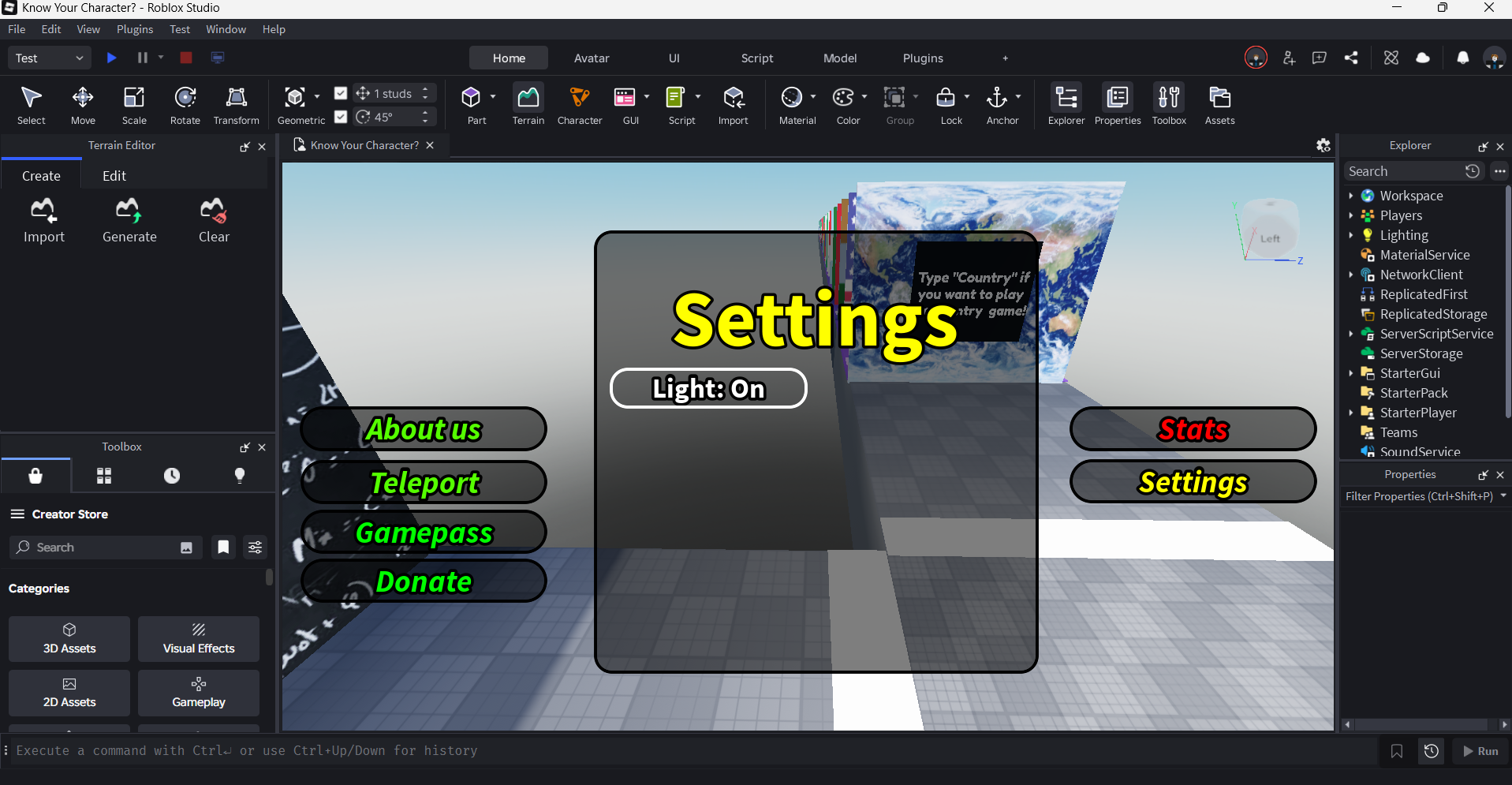Open 3D Assets category
The height and width of the screenshot is (785, 1512).
click(69, 639)
